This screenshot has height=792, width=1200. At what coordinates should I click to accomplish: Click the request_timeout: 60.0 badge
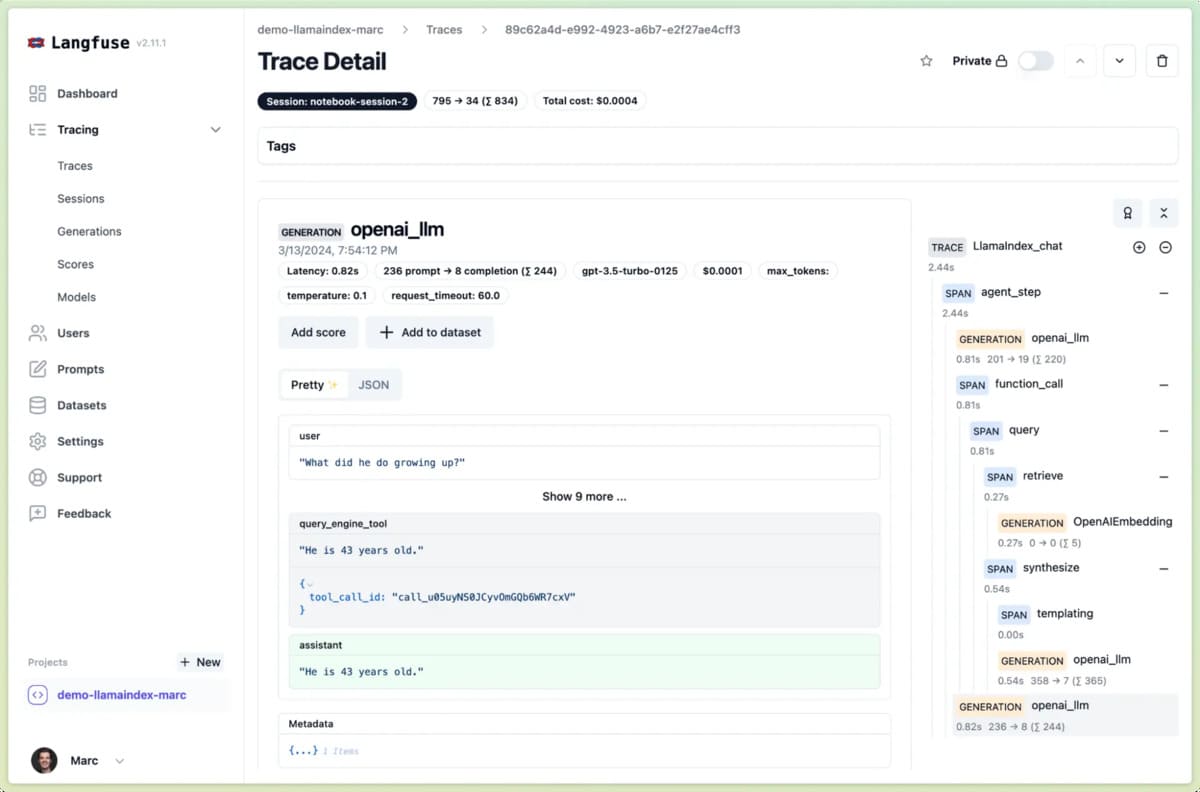[445, 296]
